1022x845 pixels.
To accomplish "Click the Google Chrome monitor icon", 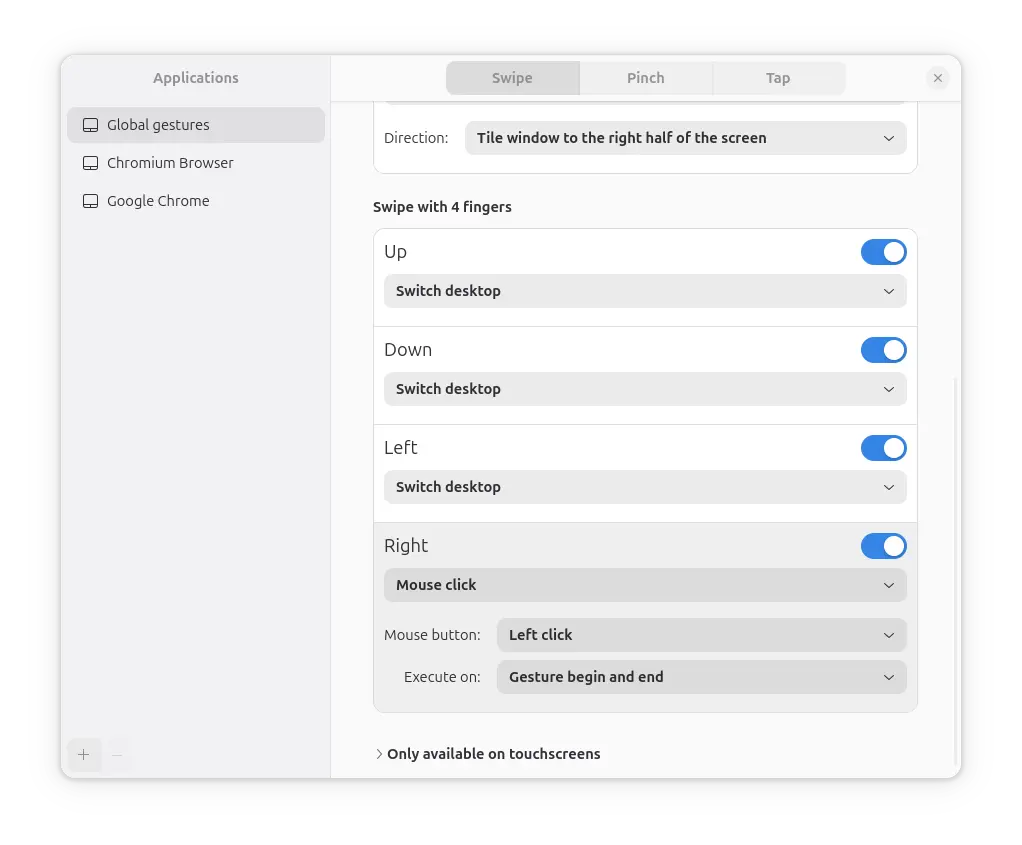I will pyautogui.click(x=91, y=201).
